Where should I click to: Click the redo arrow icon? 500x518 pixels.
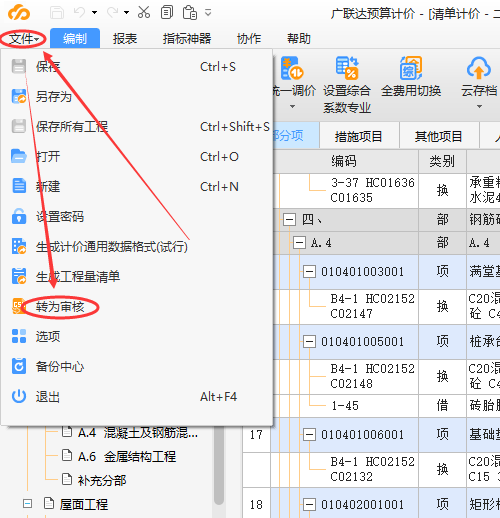pos(112,12)
